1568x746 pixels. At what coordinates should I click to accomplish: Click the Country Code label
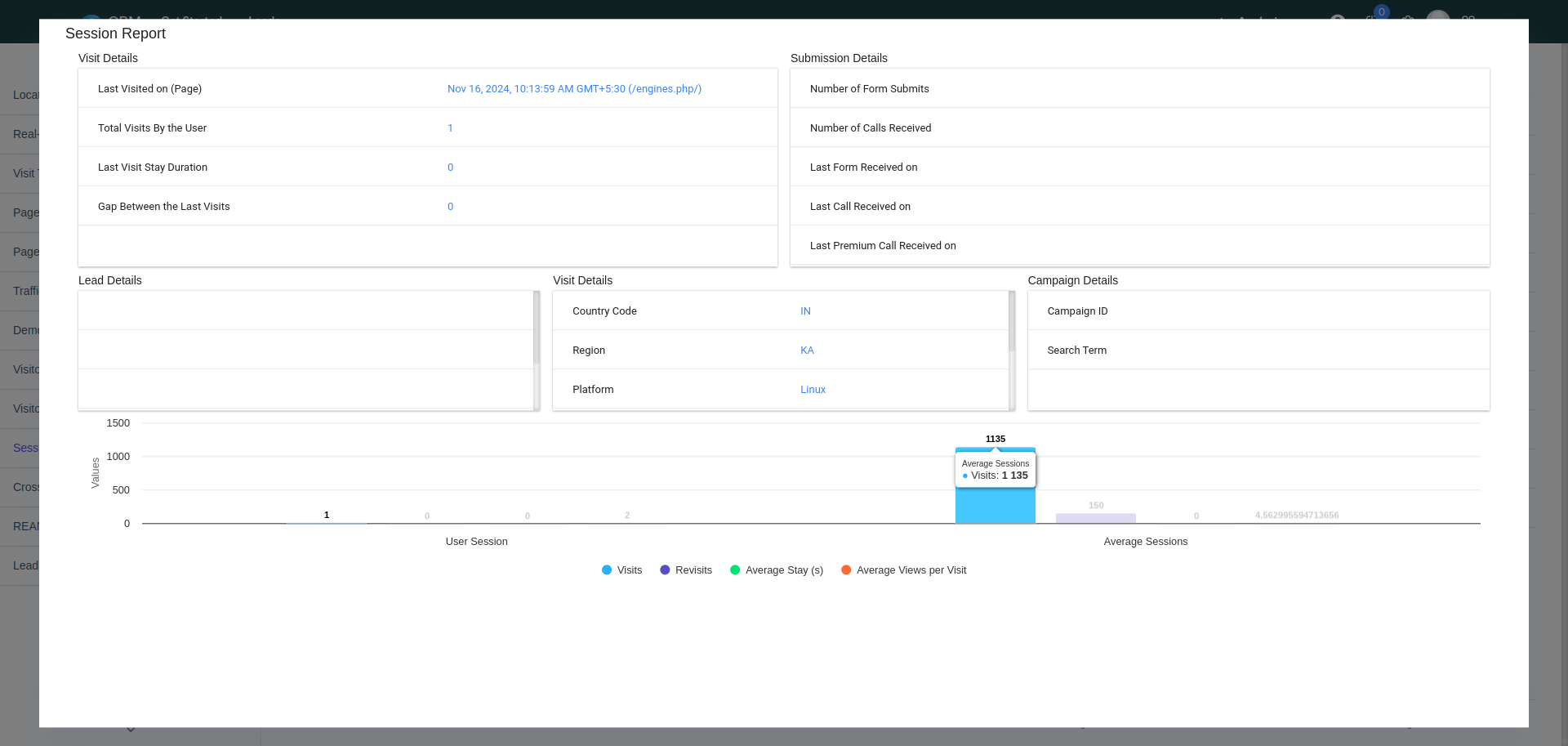pyautogui.click(x=604, y=311)
